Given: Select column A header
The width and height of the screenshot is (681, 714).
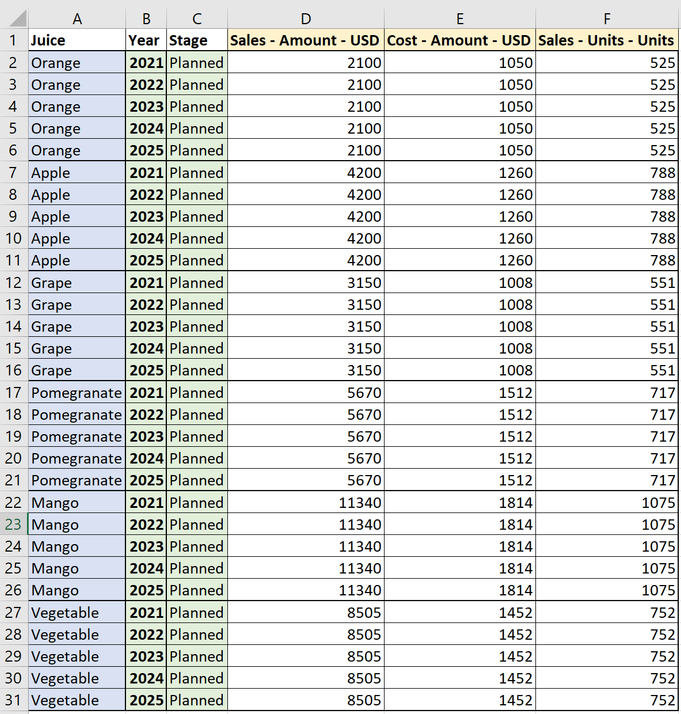Looking at the screenshot, I should click(x=77, y=19).
